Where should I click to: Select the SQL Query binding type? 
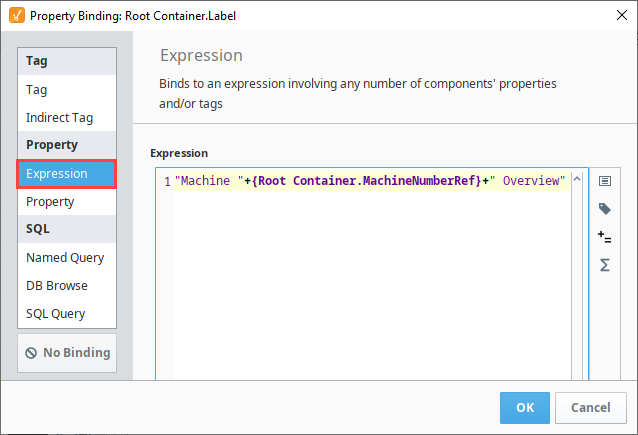click(x=67, y=314)
